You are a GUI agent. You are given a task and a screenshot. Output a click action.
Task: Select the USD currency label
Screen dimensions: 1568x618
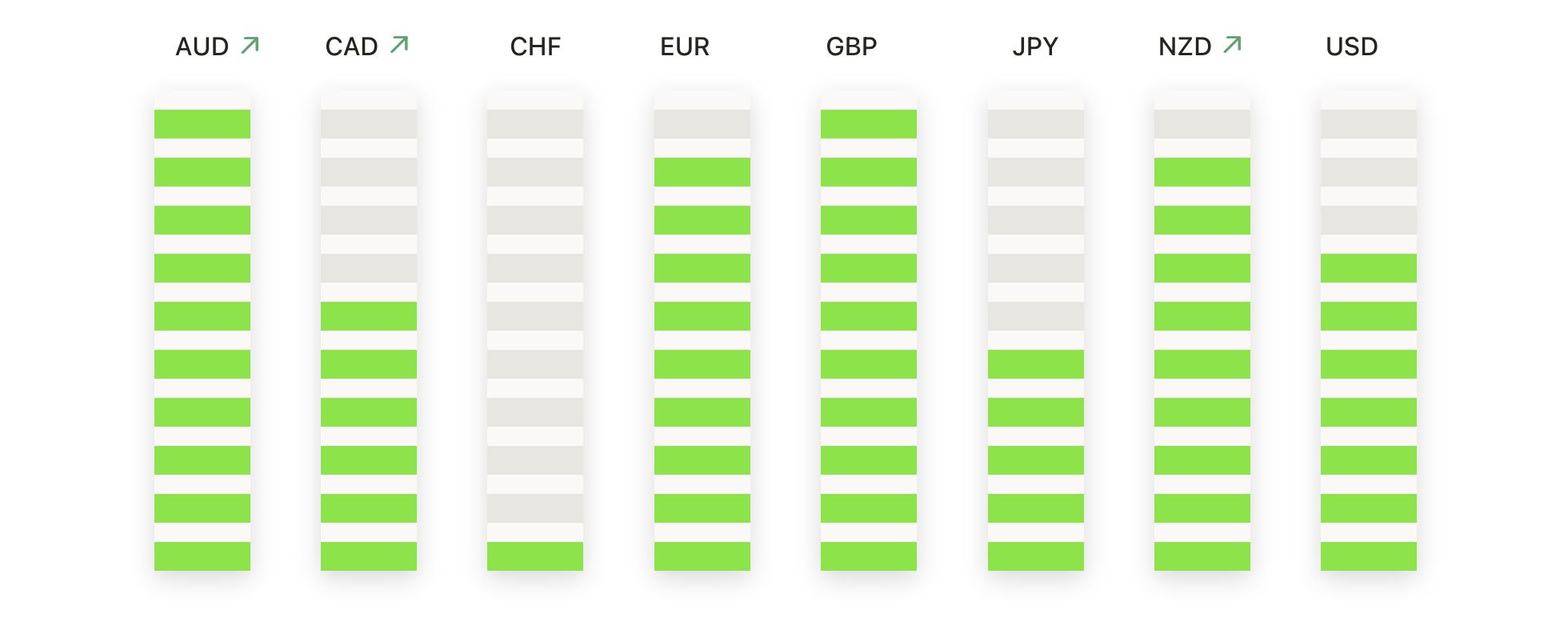click(x=1352, y=47)
